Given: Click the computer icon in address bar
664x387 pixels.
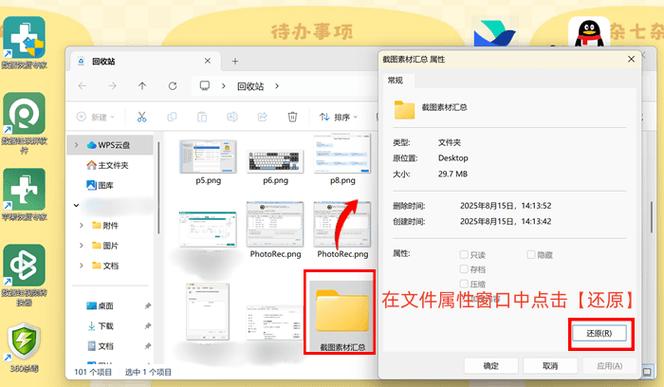Looking at the screenshot, I should [205, 86].
